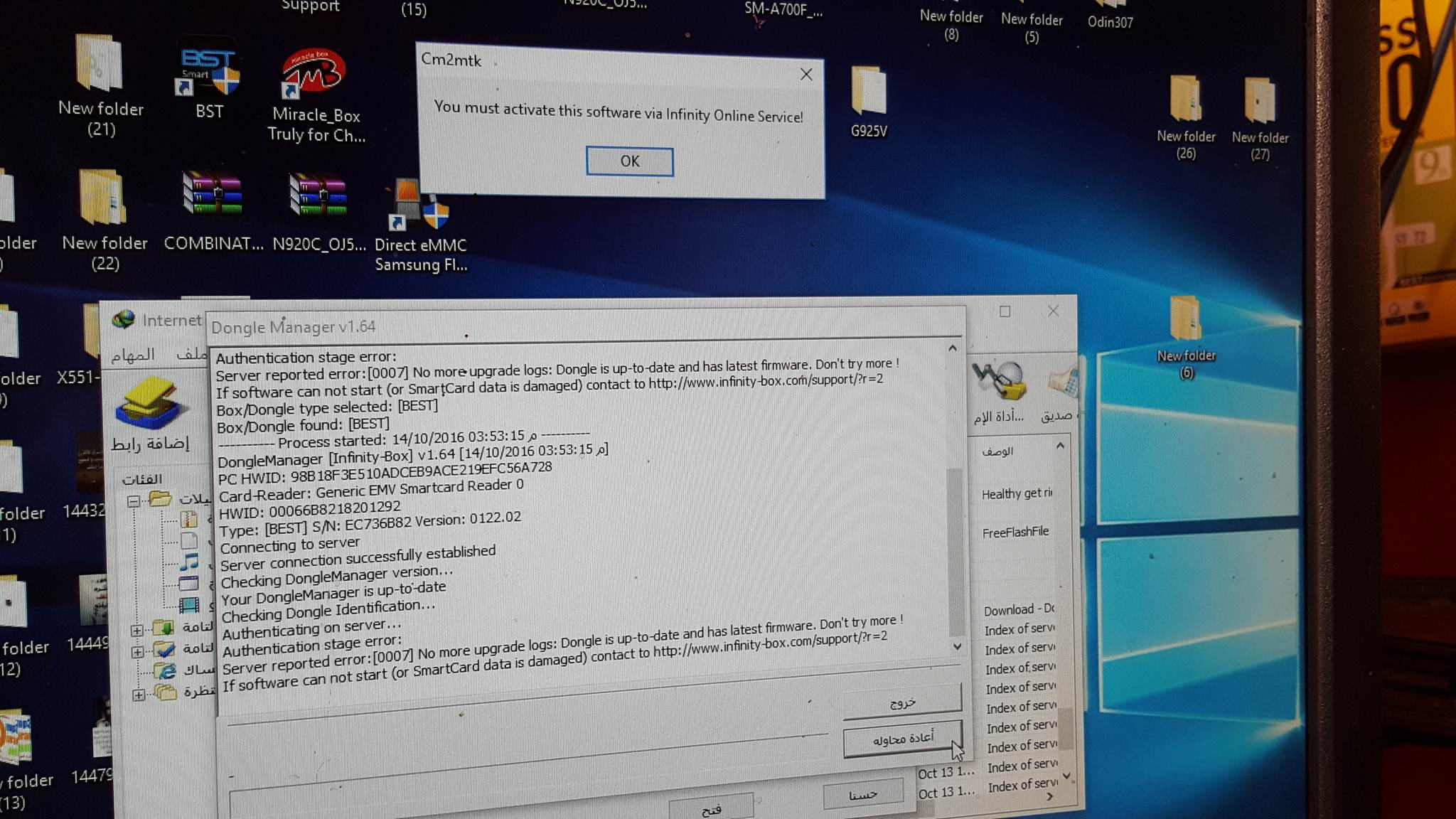The image size is (1456, 819).
Task: Click the Odin307 desktop label
Action: [1110, 22]
